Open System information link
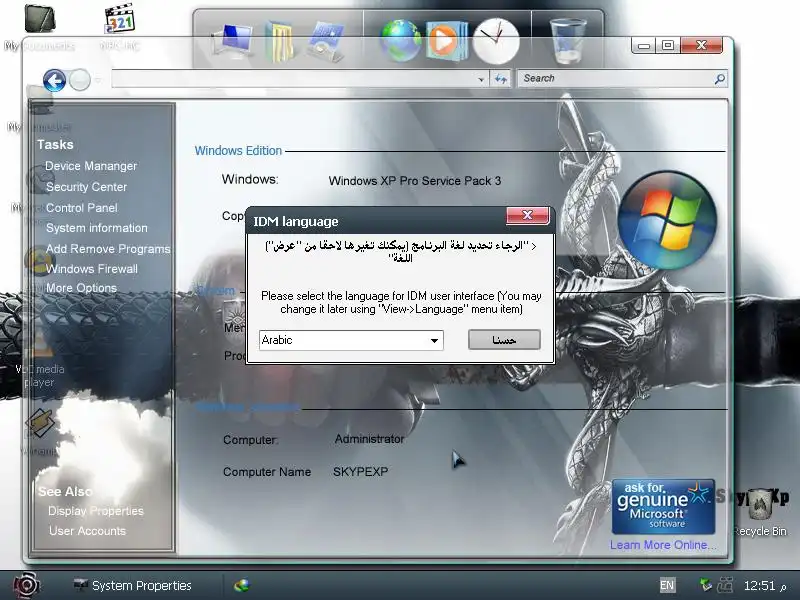Screen dimensions: 800x600 pos(96,228)
